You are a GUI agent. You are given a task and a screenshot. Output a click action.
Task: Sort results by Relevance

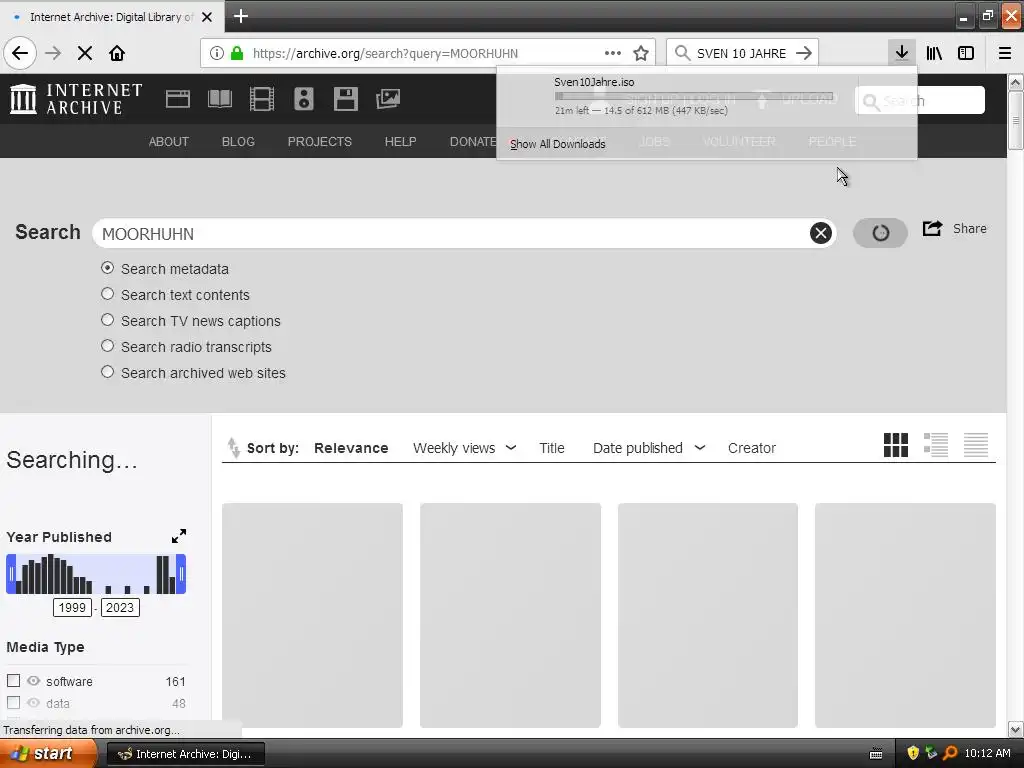tap(351, 448)
